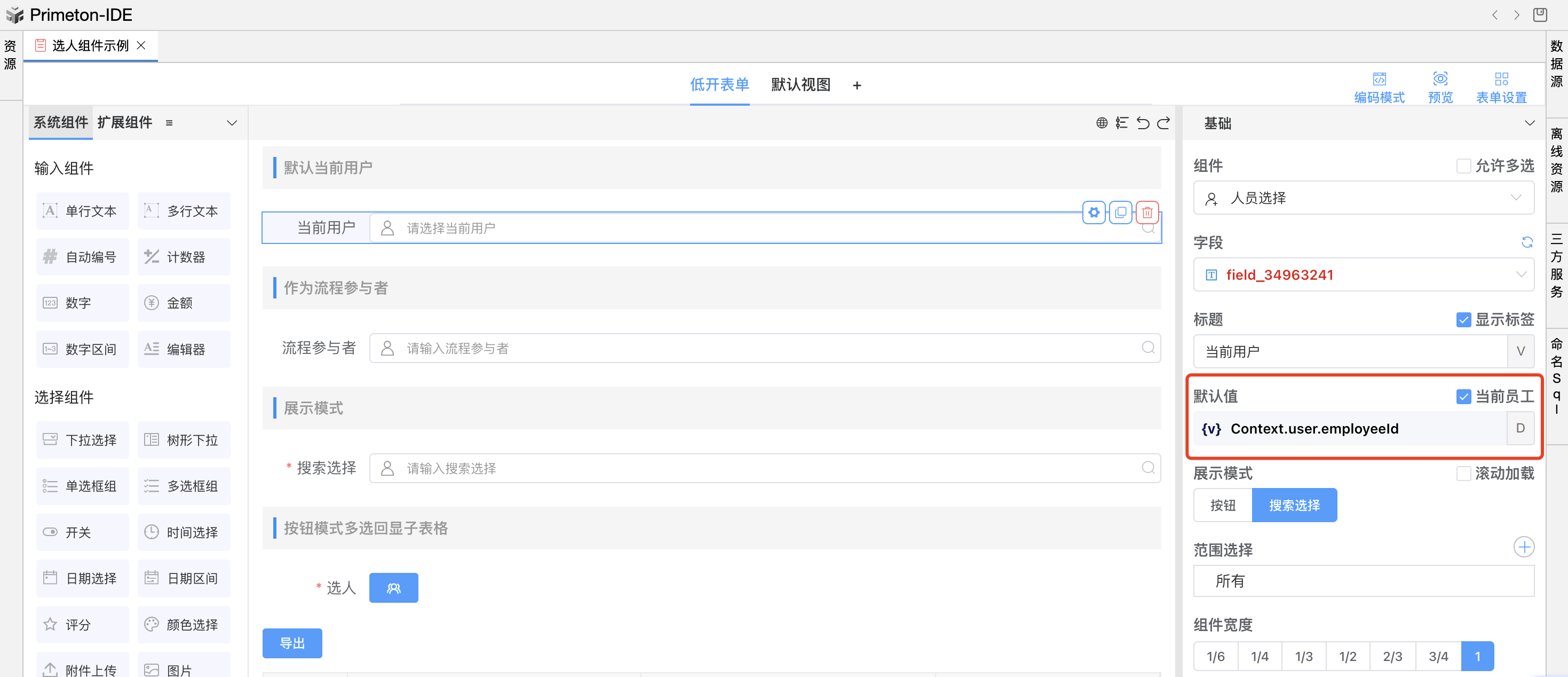Open the 人员选择 component dropdown
Image resolution: width=1568 pixels, height=677 pixels.
click(1363, 198)
